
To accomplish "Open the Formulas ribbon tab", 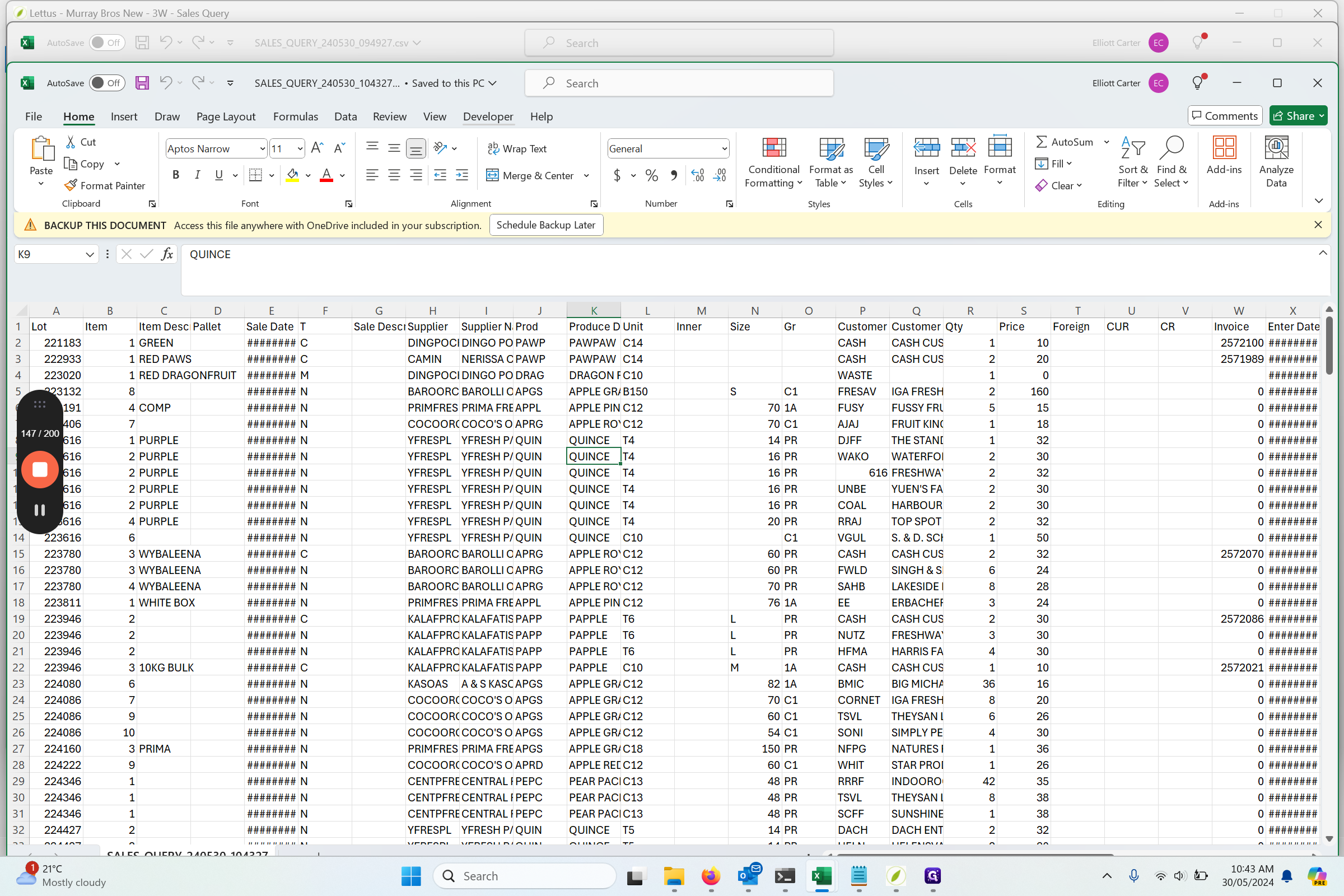I will coord(295,116).
